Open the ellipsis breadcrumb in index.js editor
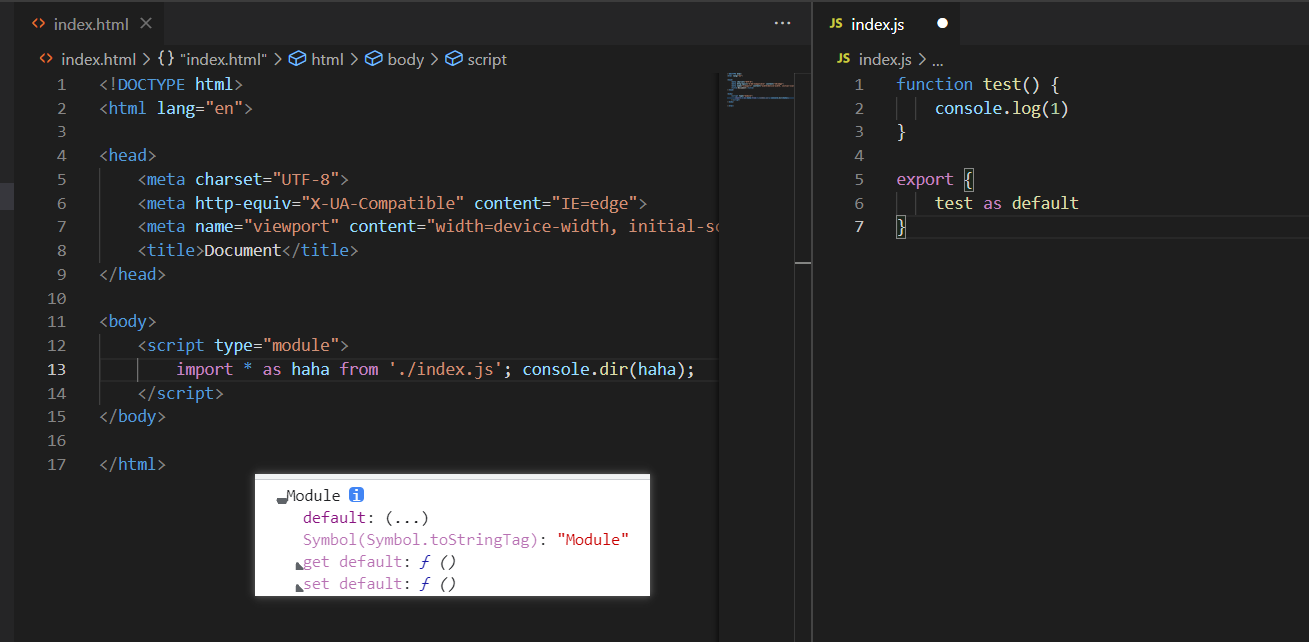1309x642 pixels. click(x=937, y=60)
